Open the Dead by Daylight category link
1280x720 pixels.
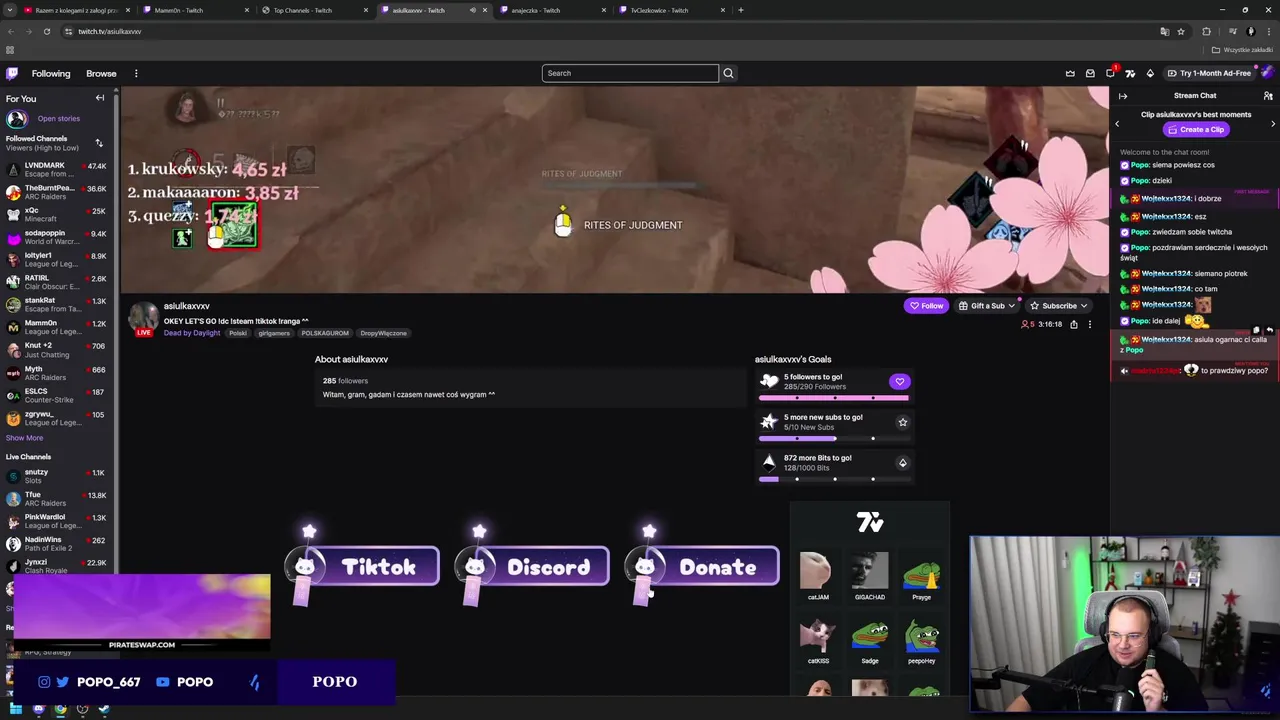click(192, 333)
